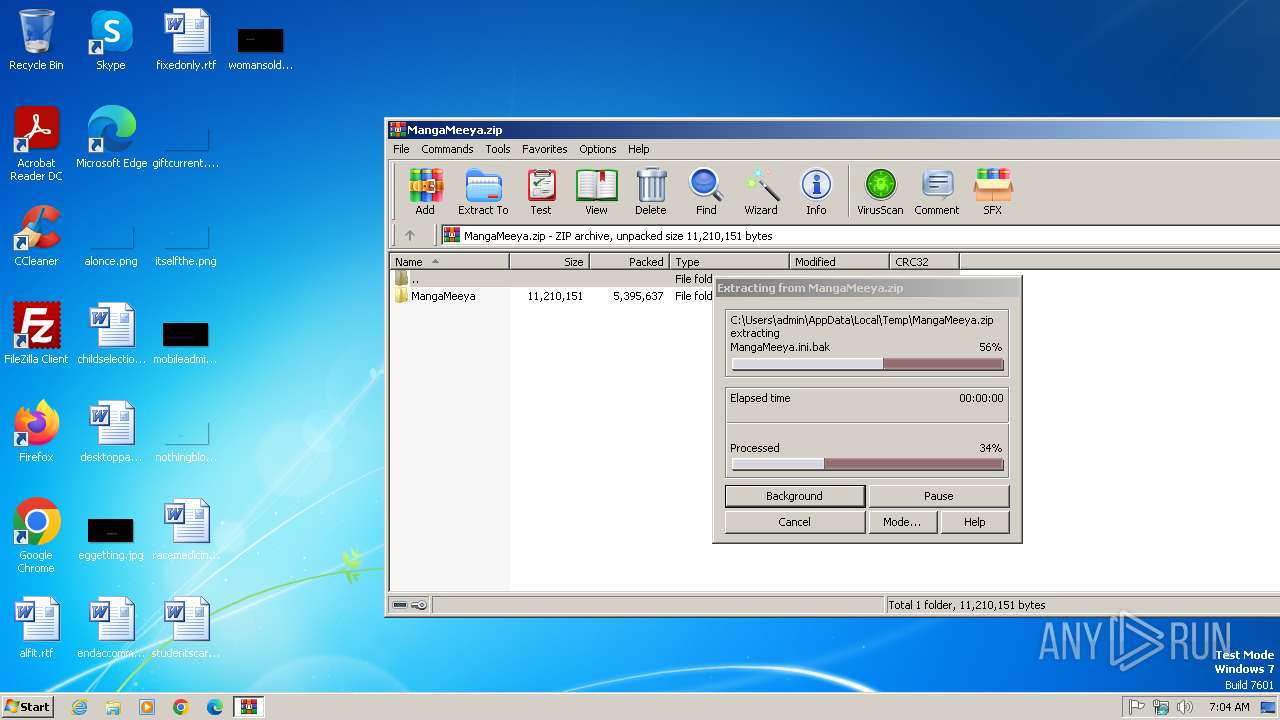
Task: Pause the extraction
Action: pyautogui.click(x=939, y=496)
